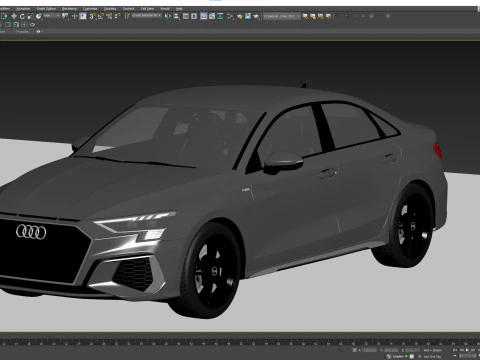480x360 pixels.
Task: Click the timeline ruler at bottom
Action: [x=240, y=342]
